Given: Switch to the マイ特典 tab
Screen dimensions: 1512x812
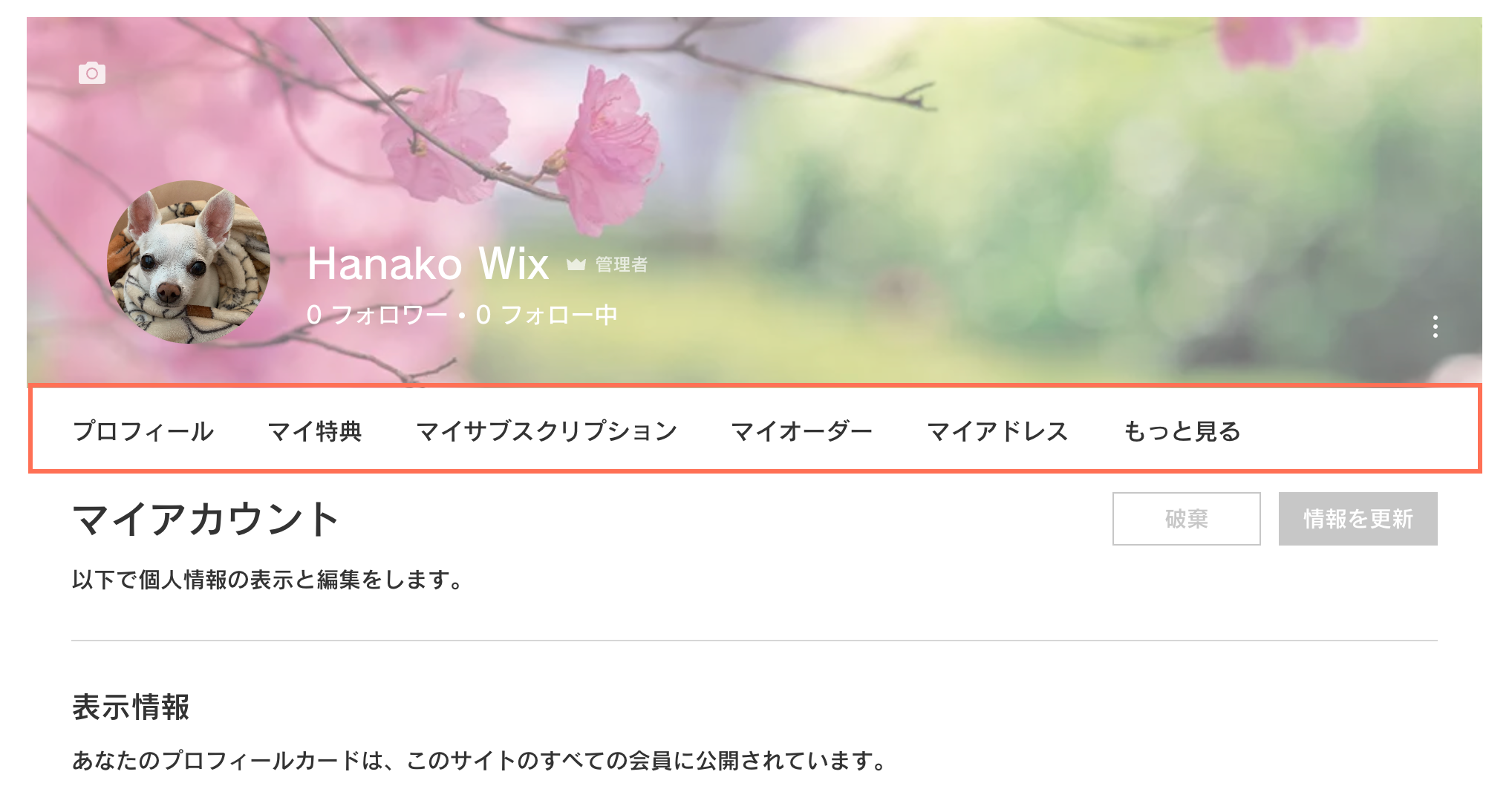Looking at the screenshot, I should 315,431.
